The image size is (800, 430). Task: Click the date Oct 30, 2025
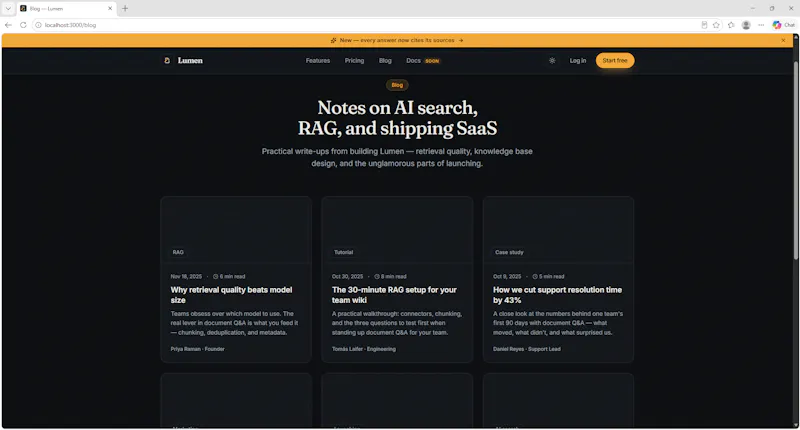[347, 276]
